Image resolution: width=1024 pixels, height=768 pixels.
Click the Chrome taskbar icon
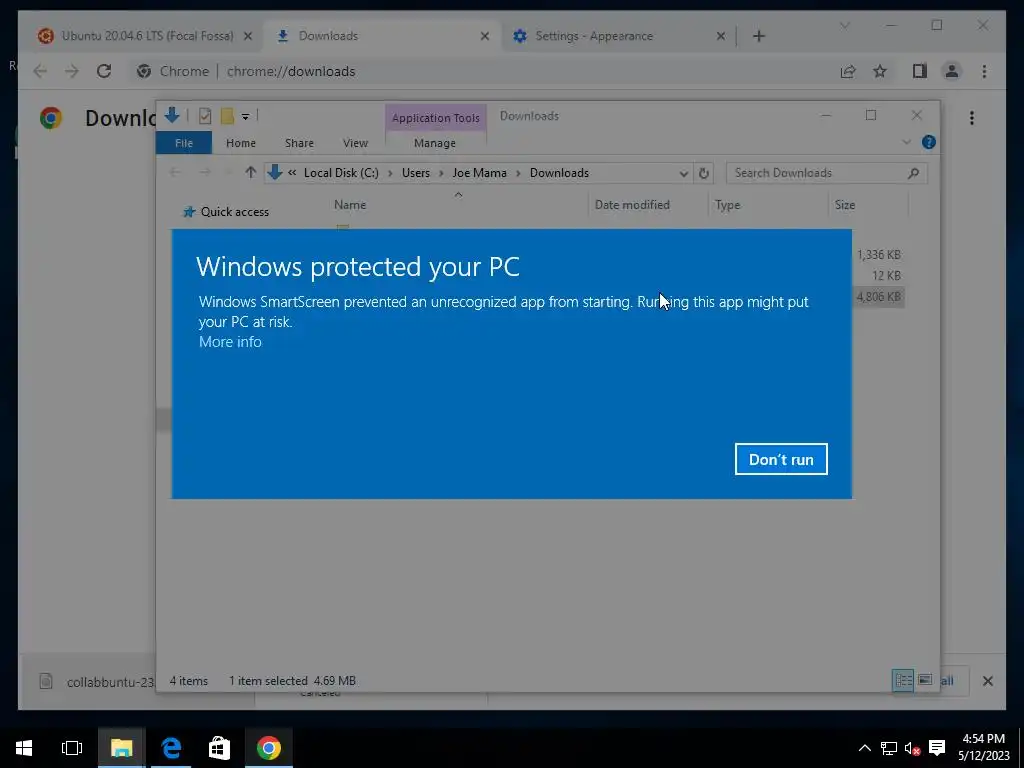tap(268, 748)
